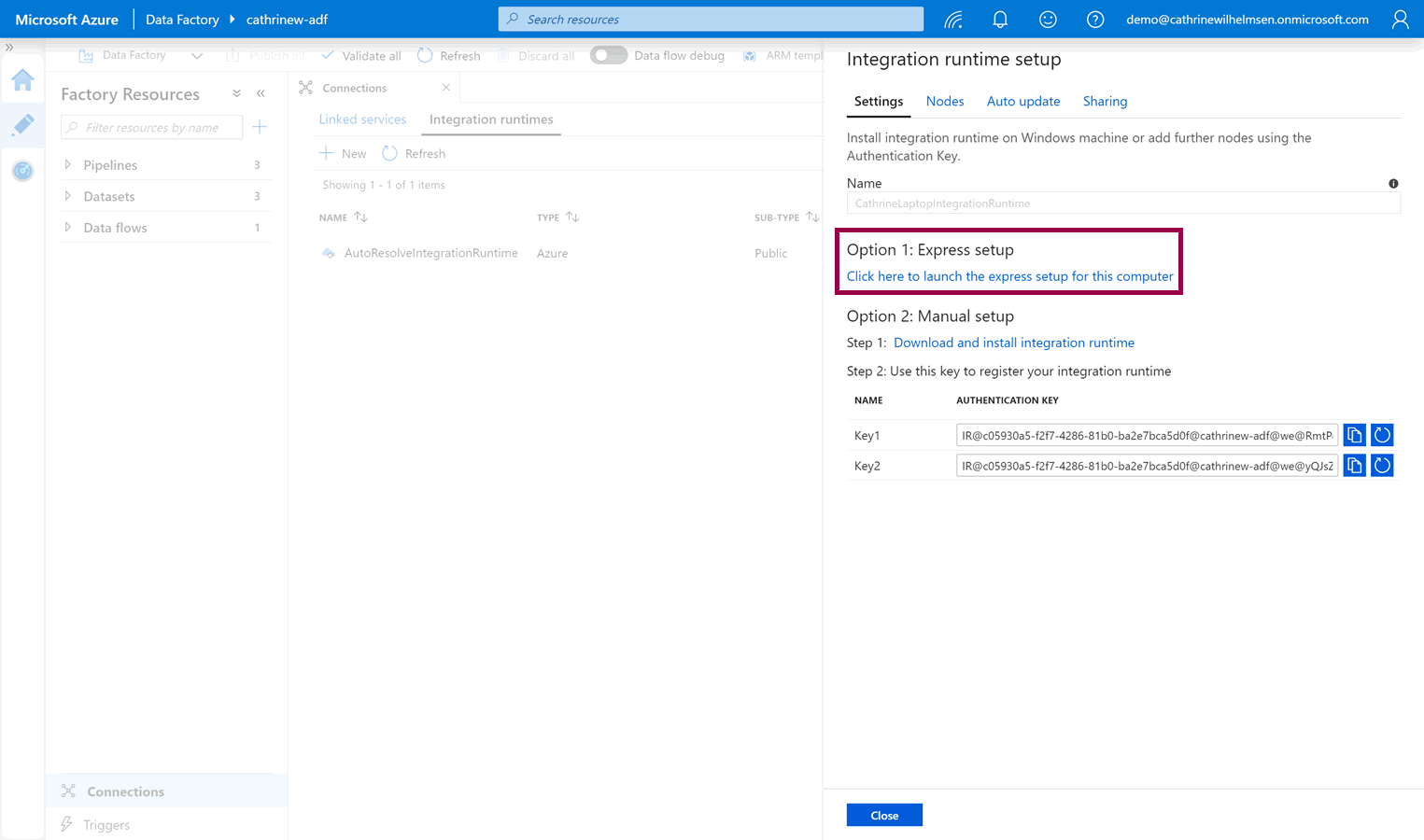Switch to the Auto update tab
This screenshot has height=840, width=1424.
click(1022, 101)
